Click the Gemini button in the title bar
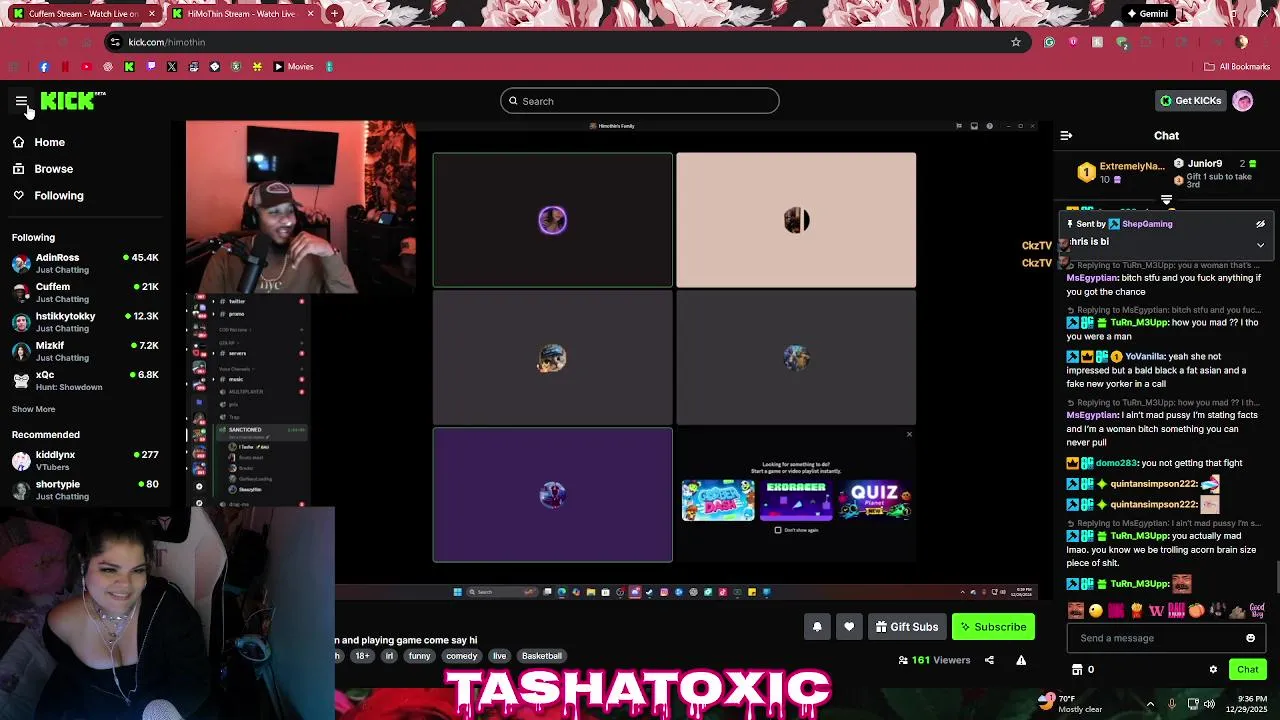1280x720 pixels. [1146, 14]
